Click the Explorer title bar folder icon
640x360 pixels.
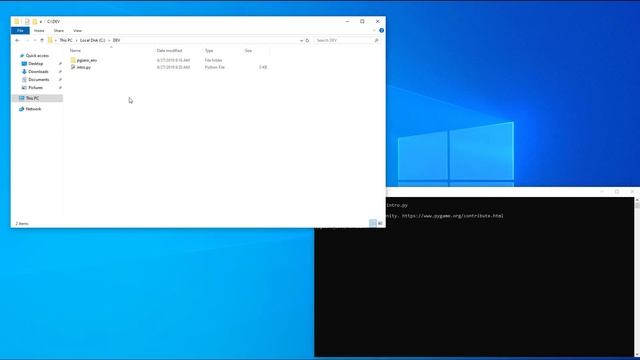pyautogui.click(x=16, y=22)
